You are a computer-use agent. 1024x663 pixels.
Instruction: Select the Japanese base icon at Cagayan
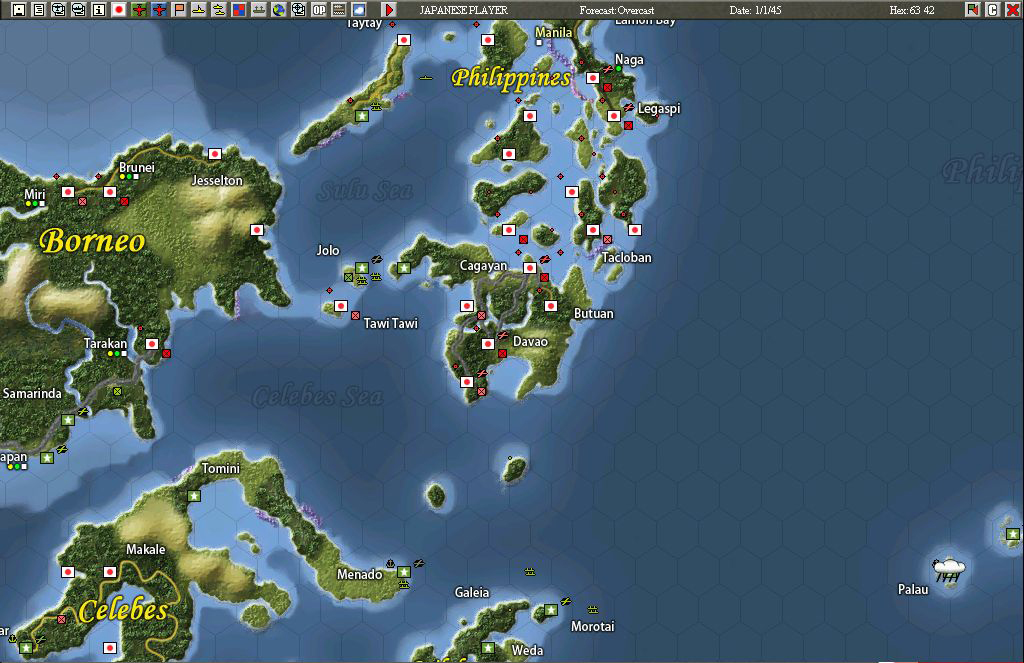click(530, 268)
